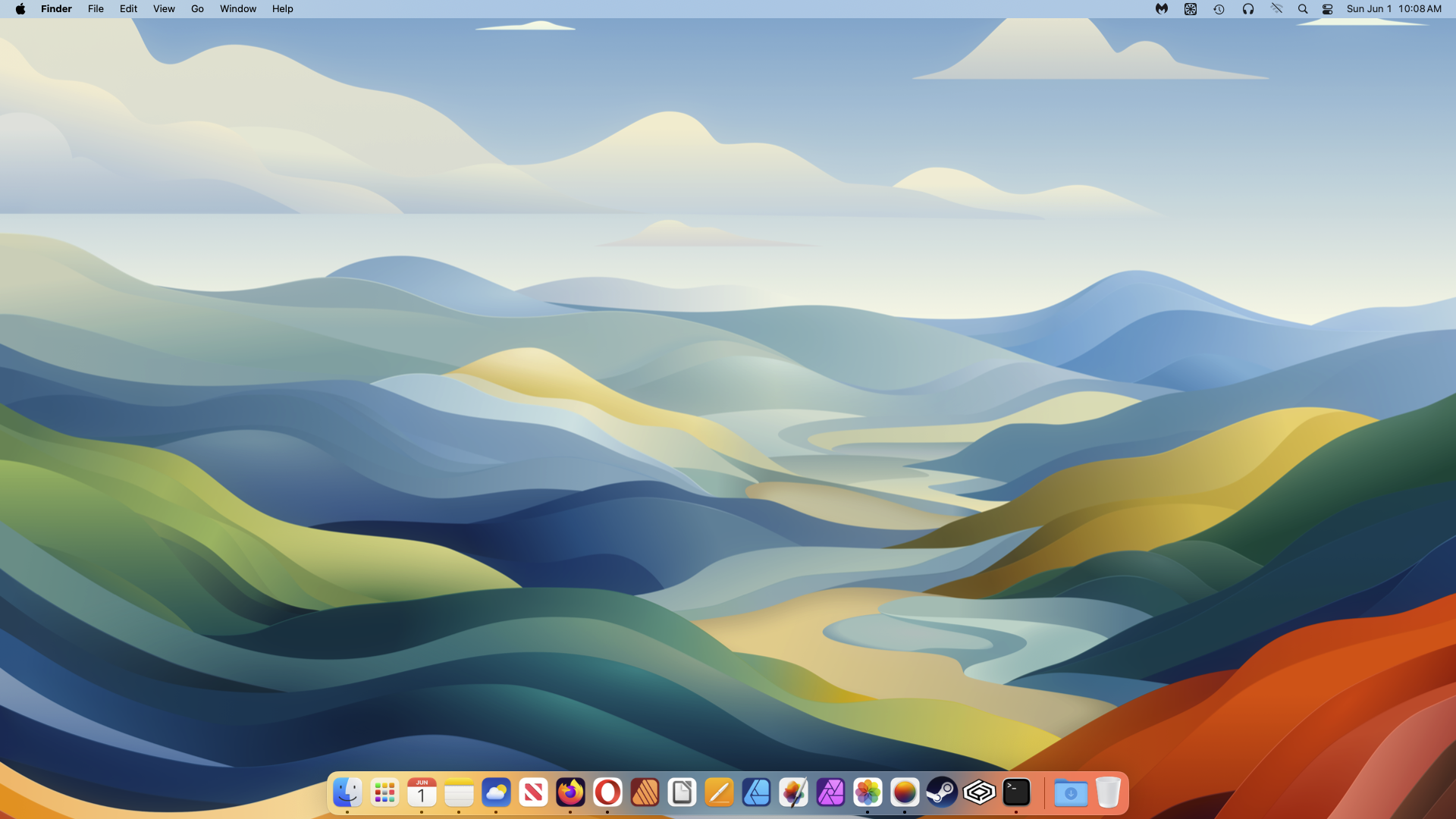Image resolution: width=1456 pixels, height=819 pixels.
Task: Launch Firefox from the Dock
Action: pos(570,792)
